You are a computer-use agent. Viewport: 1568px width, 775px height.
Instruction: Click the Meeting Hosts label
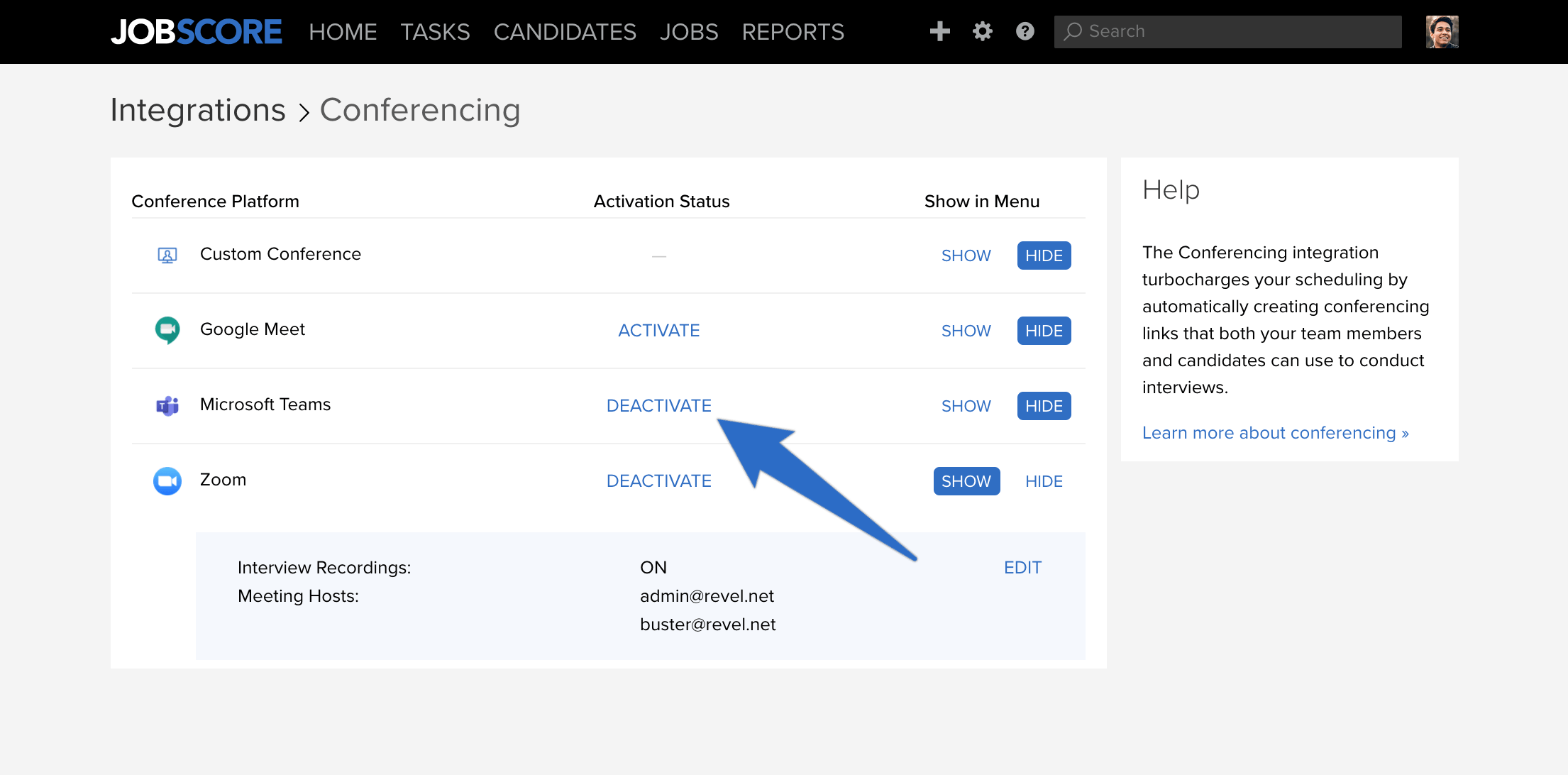pos(298,596)
